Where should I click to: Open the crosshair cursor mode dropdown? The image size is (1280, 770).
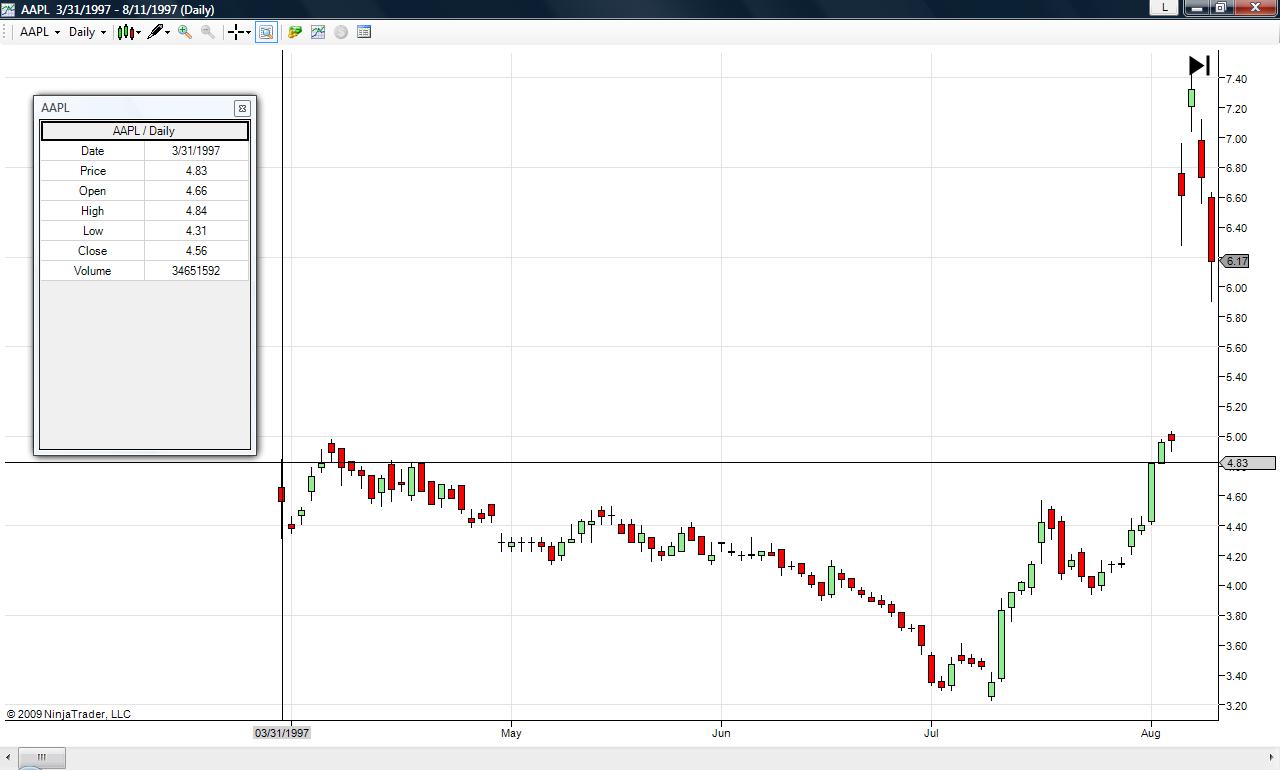239,32
